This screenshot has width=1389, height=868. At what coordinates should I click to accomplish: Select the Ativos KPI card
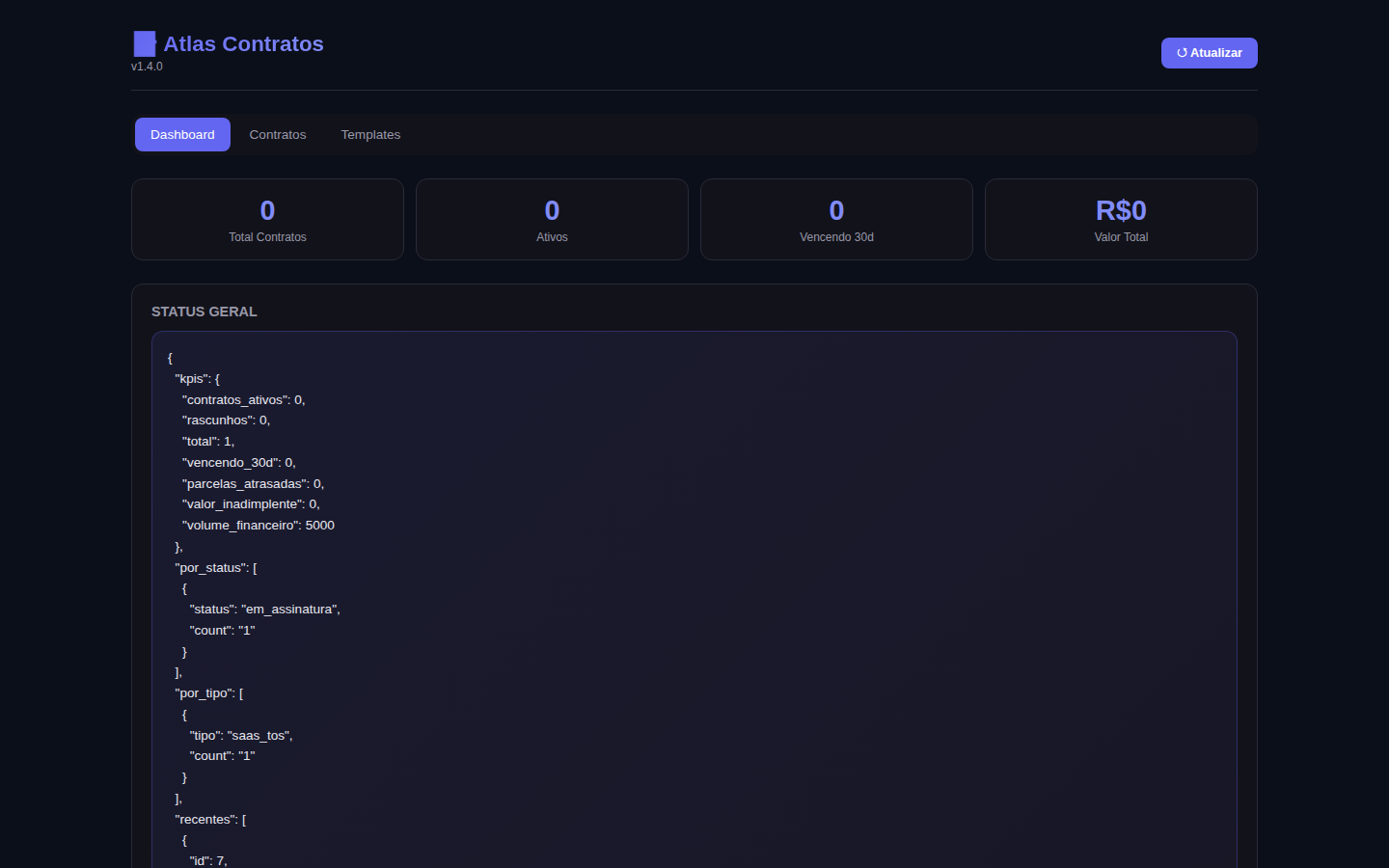552,220
